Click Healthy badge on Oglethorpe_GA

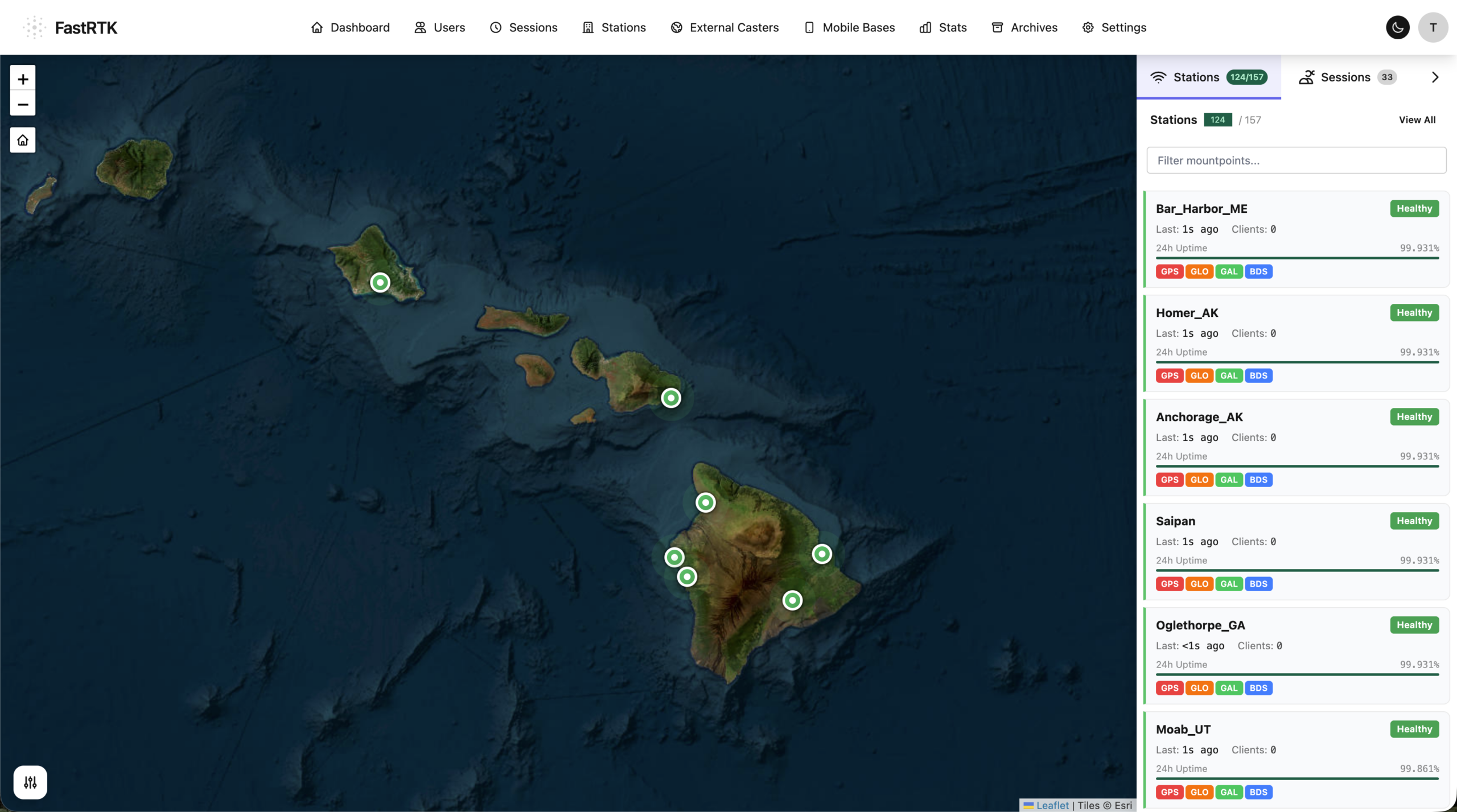(x=1414, y=625)
